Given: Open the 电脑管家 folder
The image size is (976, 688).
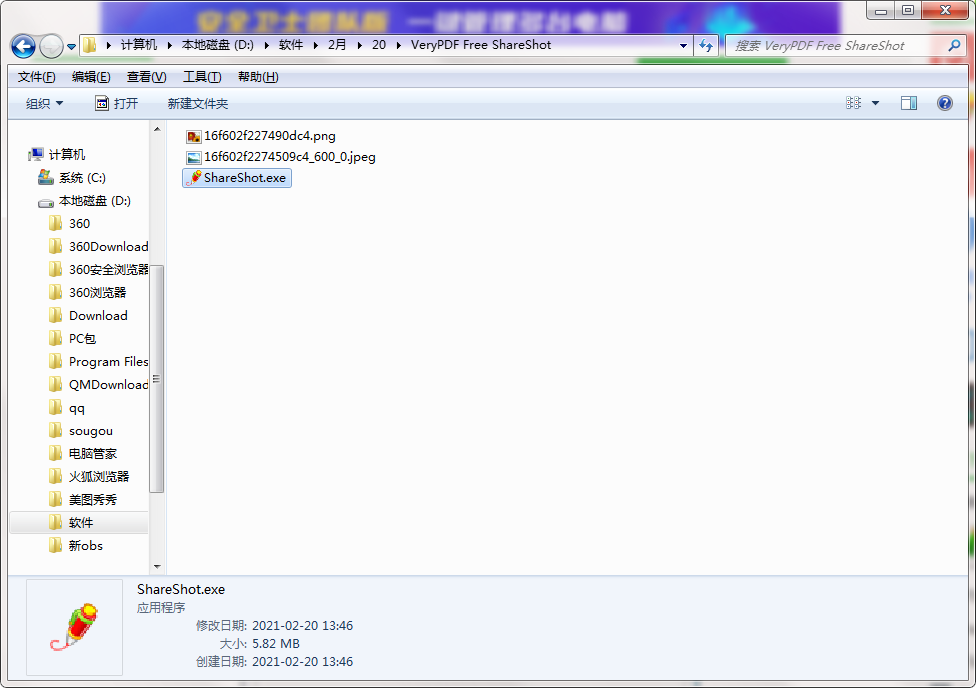Looking at the screenshot, I should (93, 454).
